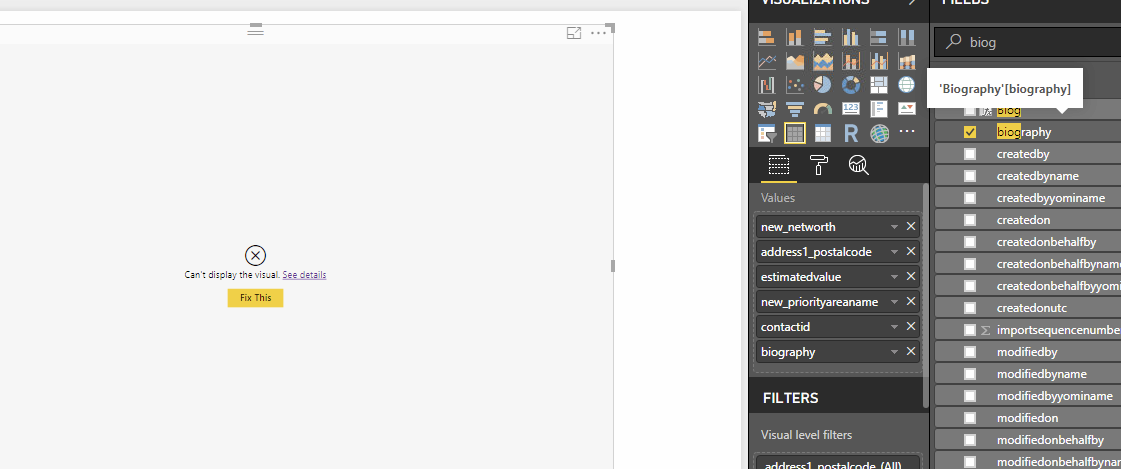Open dropdown arrow for estimatedvalue value
1121x469 pixels.
pyautogui.click(x=894, y=277)
